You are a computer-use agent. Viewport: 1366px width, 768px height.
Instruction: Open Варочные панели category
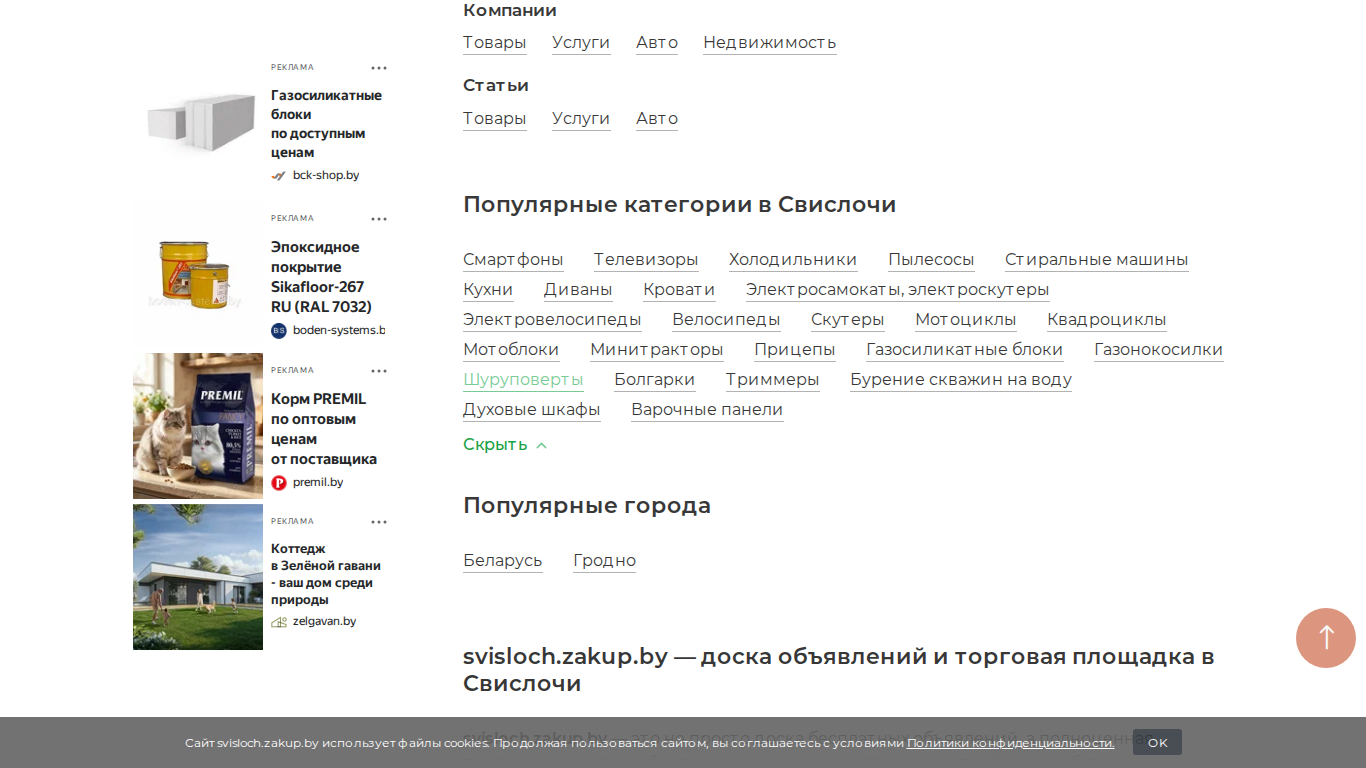(x=707, y=410)
